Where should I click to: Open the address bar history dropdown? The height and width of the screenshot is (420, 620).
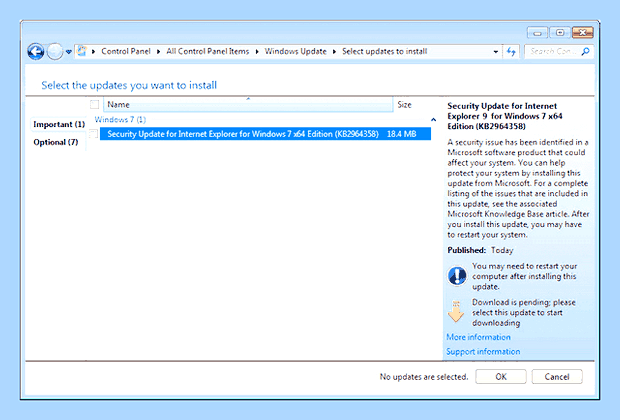[x=495, y=52]
